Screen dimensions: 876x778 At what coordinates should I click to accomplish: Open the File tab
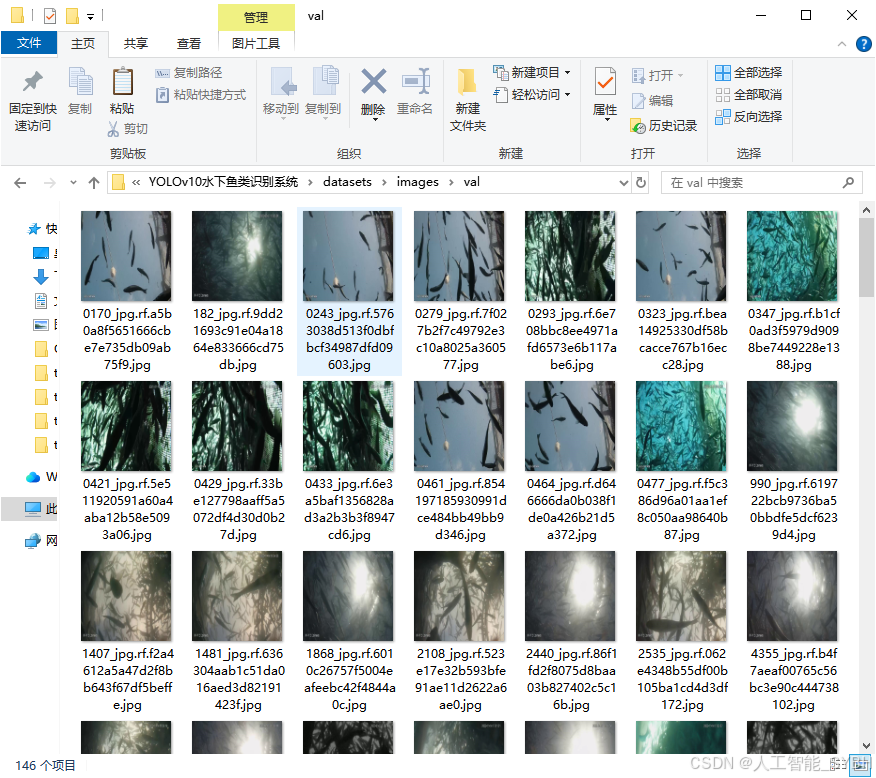coord(29,43)
